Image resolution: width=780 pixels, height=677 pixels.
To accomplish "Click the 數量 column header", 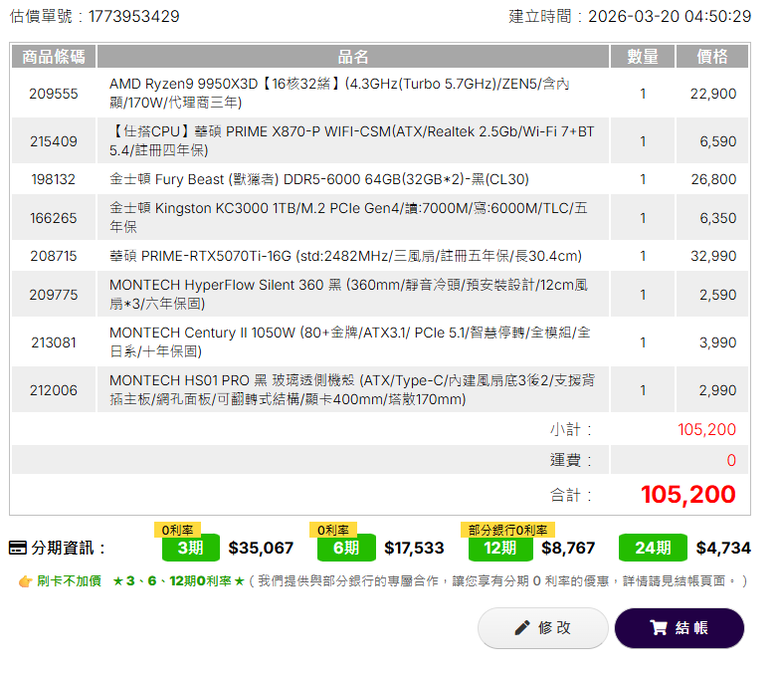I will 642,56.
